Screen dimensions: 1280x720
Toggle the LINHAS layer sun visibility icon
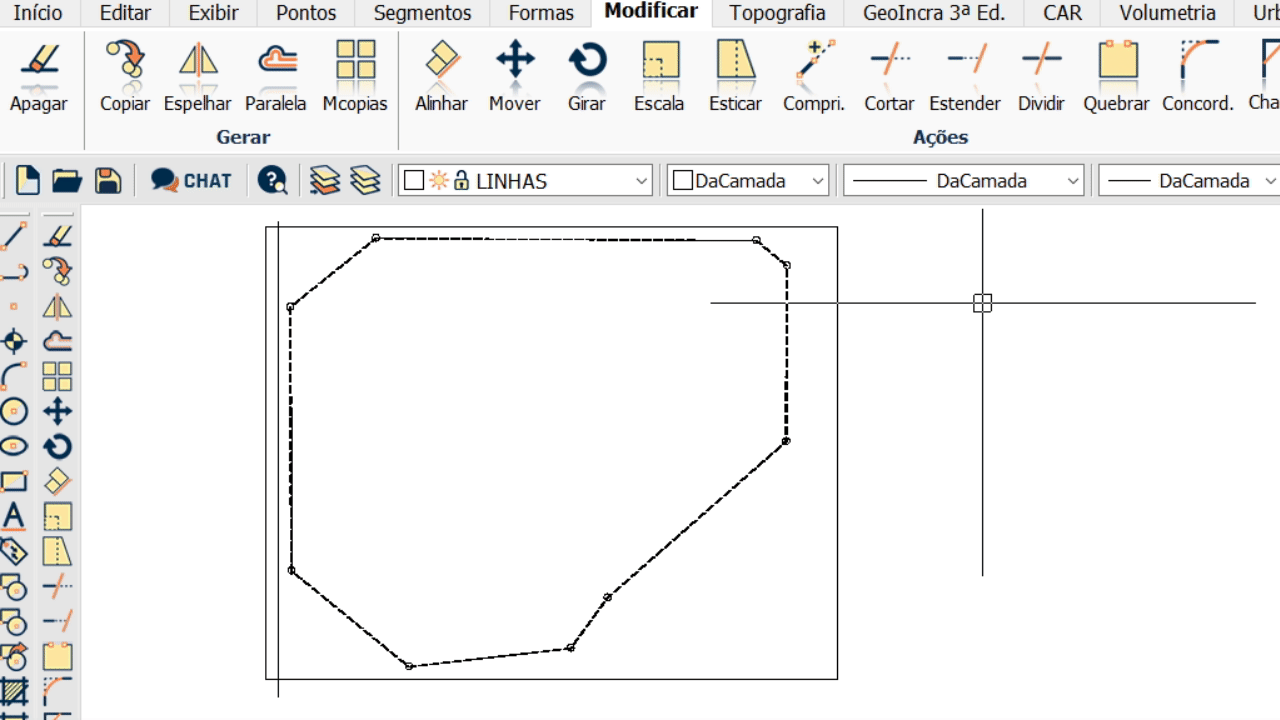click(439, 181)
